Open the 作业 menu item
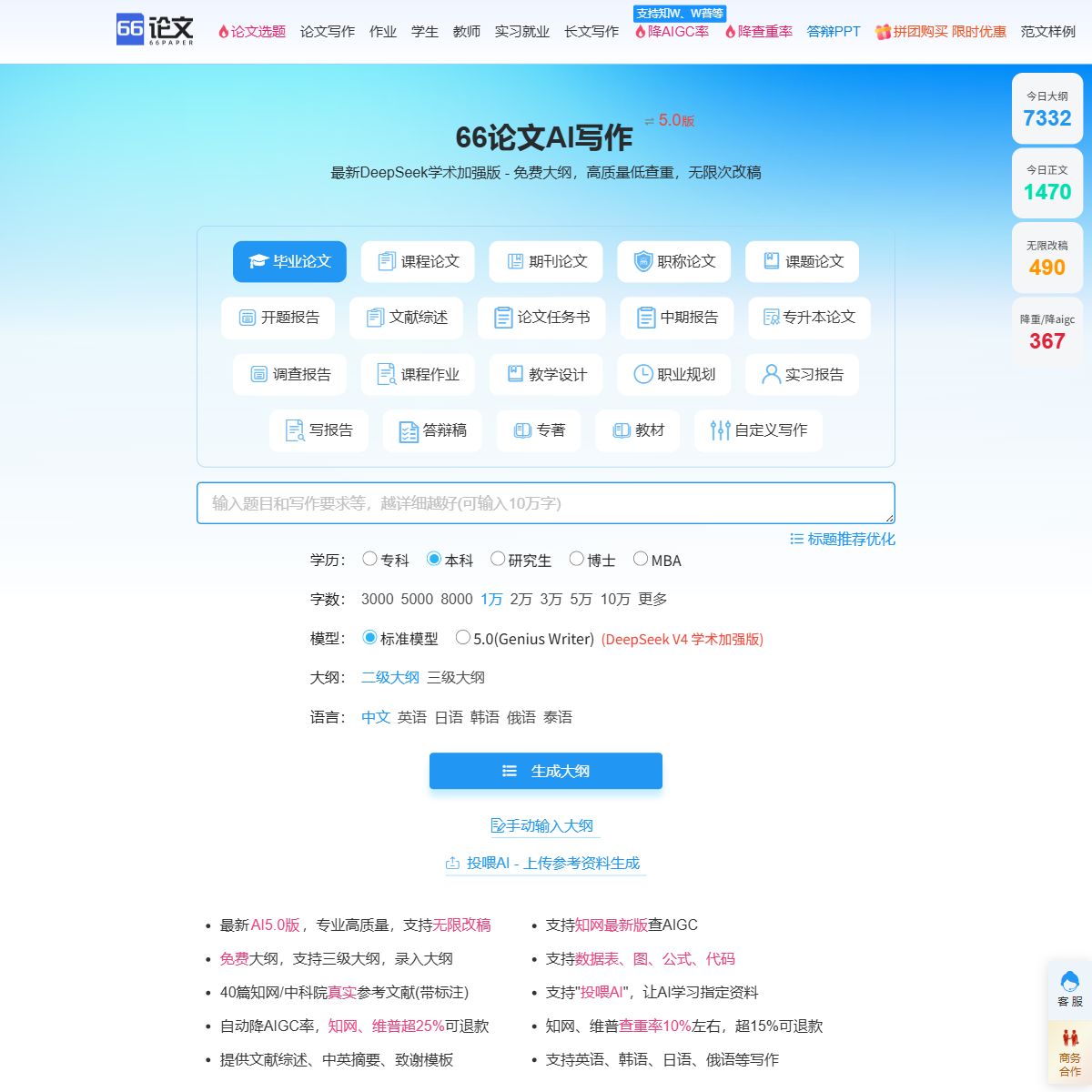Image resolution: width=1092 pixels, height=1092 pixels. [x=383, y=31]
